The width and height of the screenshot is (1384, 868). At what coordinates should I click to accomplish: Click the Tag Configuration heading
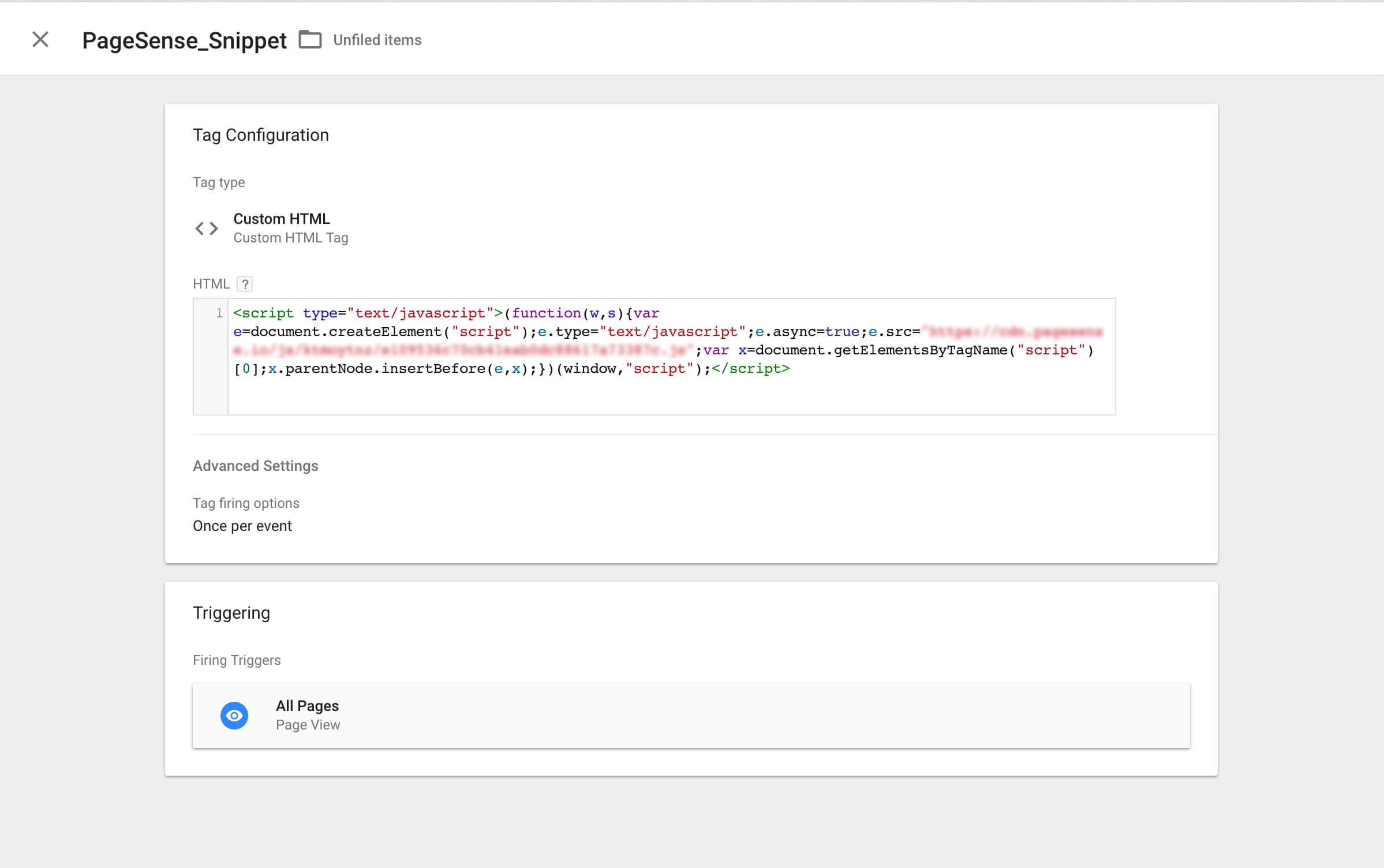click(260, 135)
